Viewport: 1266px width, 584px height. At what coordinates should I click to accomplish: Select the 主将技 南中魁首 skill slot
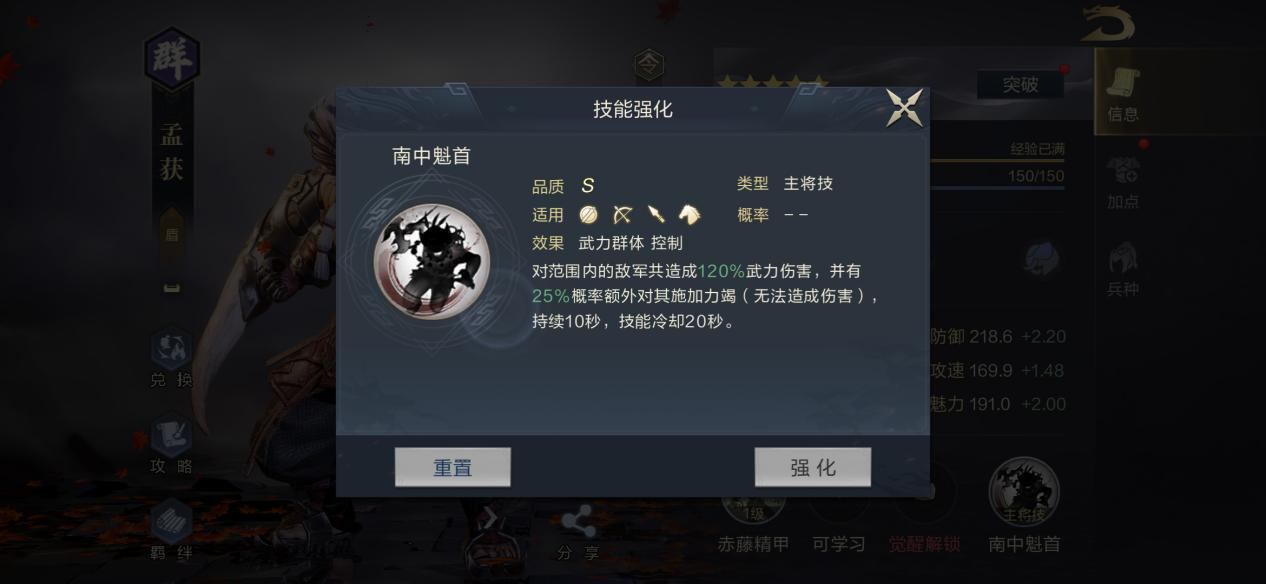tap(1024, 503)
